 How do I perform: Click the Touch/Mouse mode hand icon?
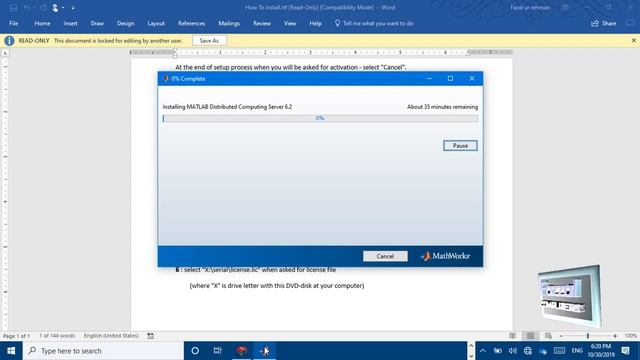pos(56,7)
